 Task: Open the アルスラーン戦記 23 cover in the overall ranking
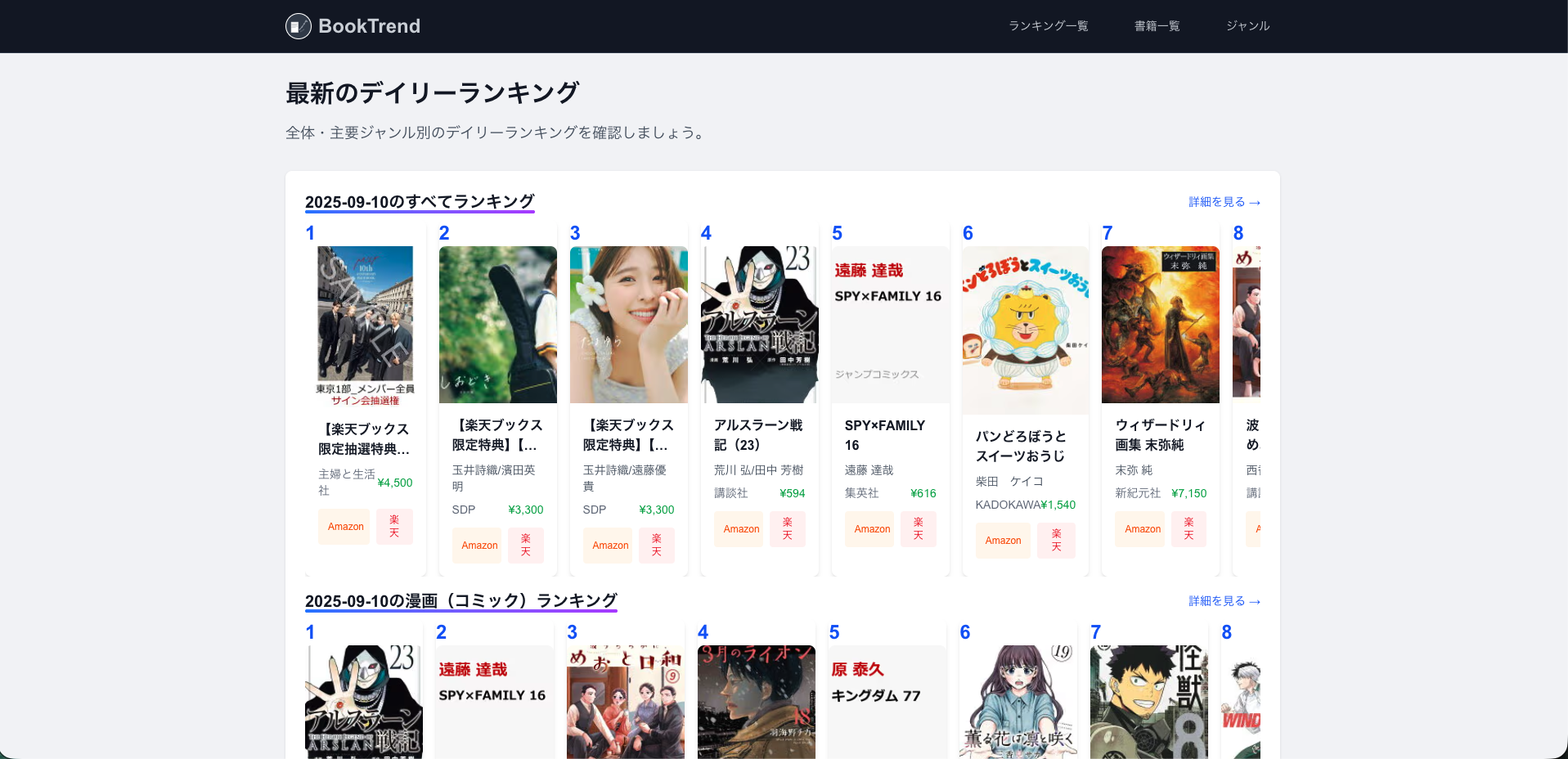tap(759, 325)
